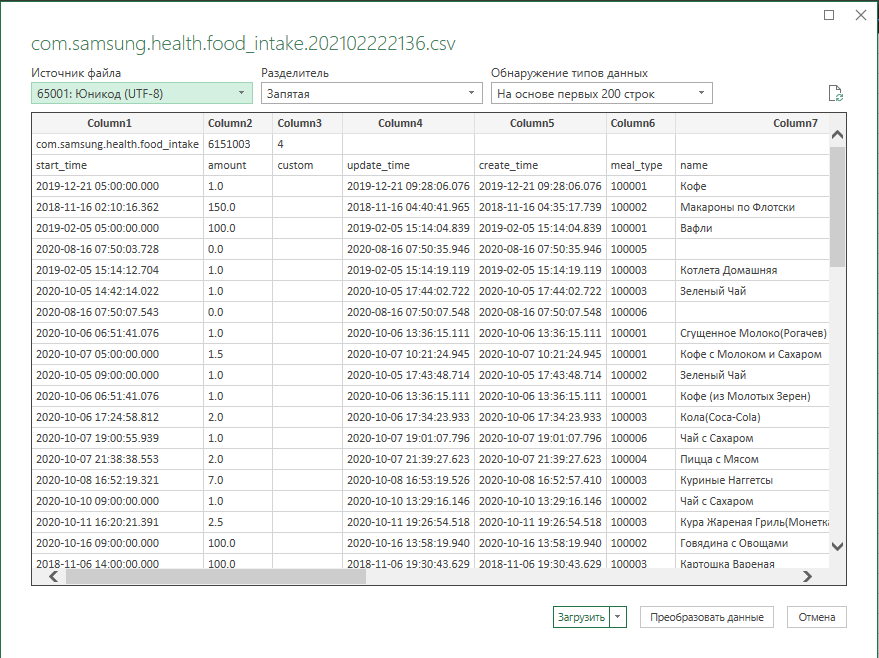Click the Загрузить button
The image size is (879, 658).
click(581, 617)
